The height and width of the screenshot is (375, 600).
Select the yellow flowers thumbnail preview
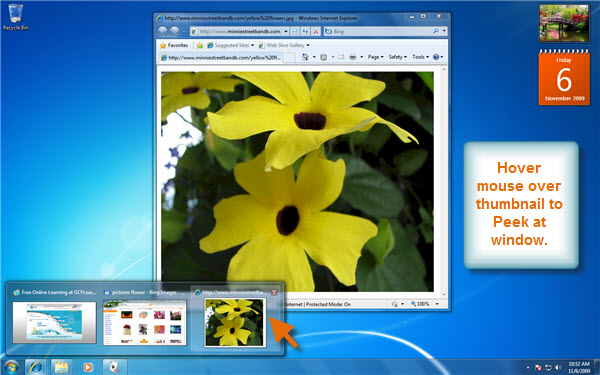click(x=235, y=323)
